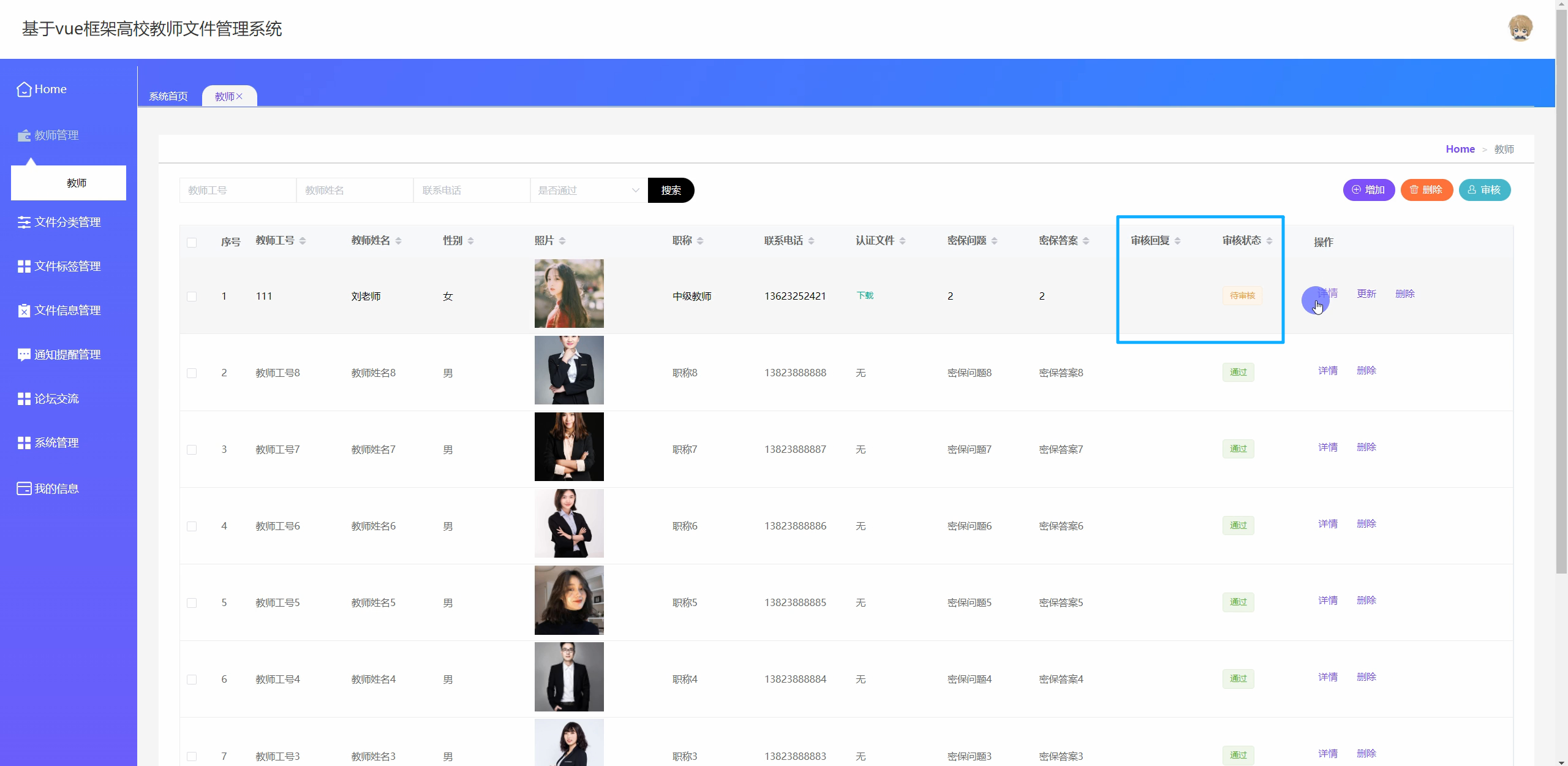Screen dimensions: 1568x766
Task: Click the 教师管理 wallet icon
Action: pyautogui.click(x=24, y=135)
